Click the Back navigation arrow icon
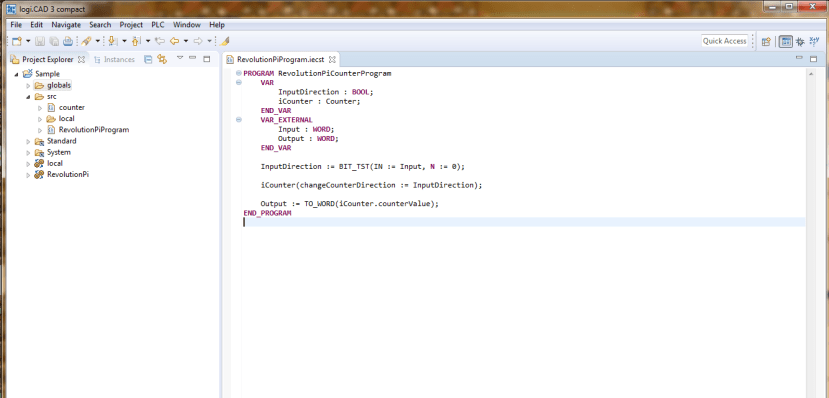The image size is (829, 398). [x=174, y=41]
